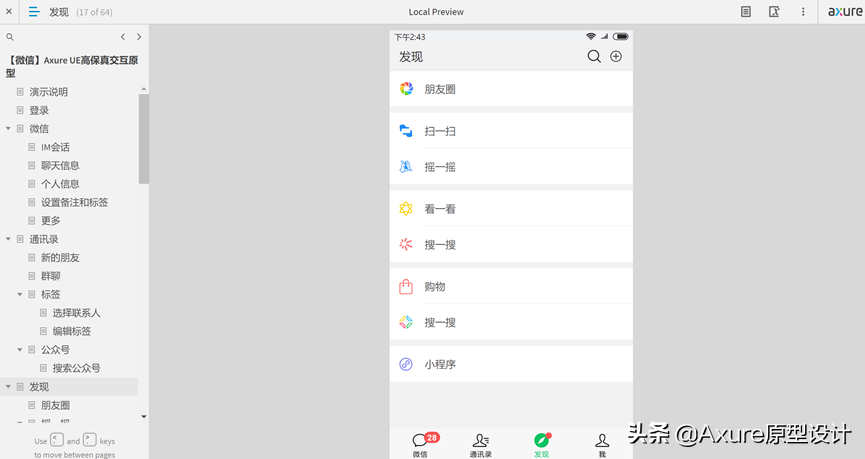The height and width of the screenshot is (459, 865).
Task: Collapse the 公众号 tree node
Action: coord(20,349)
